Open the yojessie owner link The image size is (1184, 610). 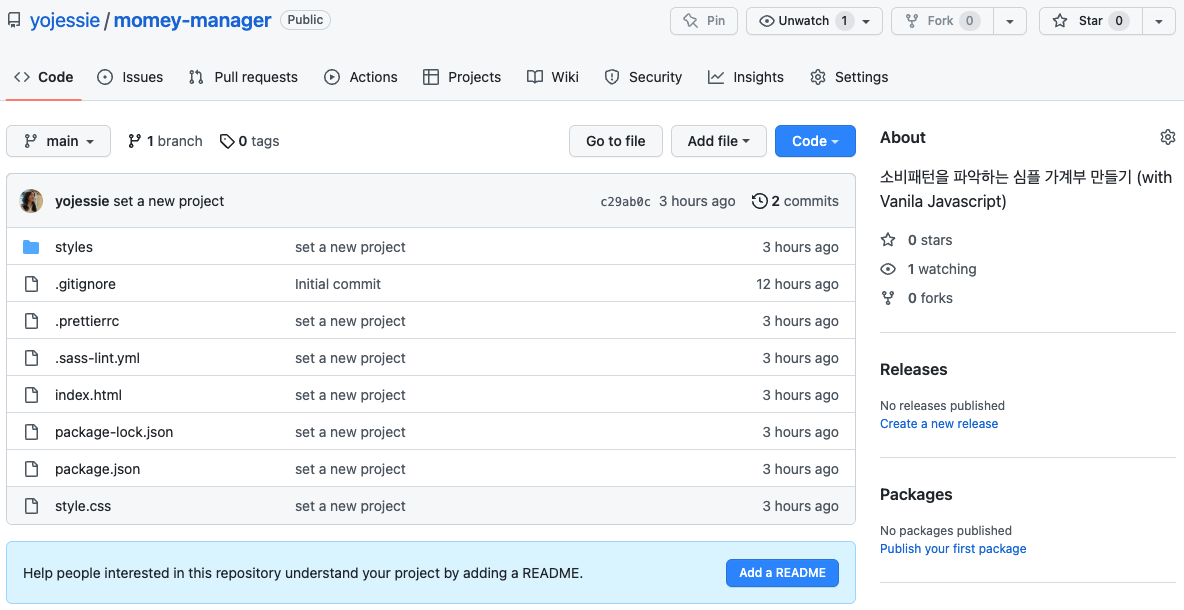[x=65, y=20]
